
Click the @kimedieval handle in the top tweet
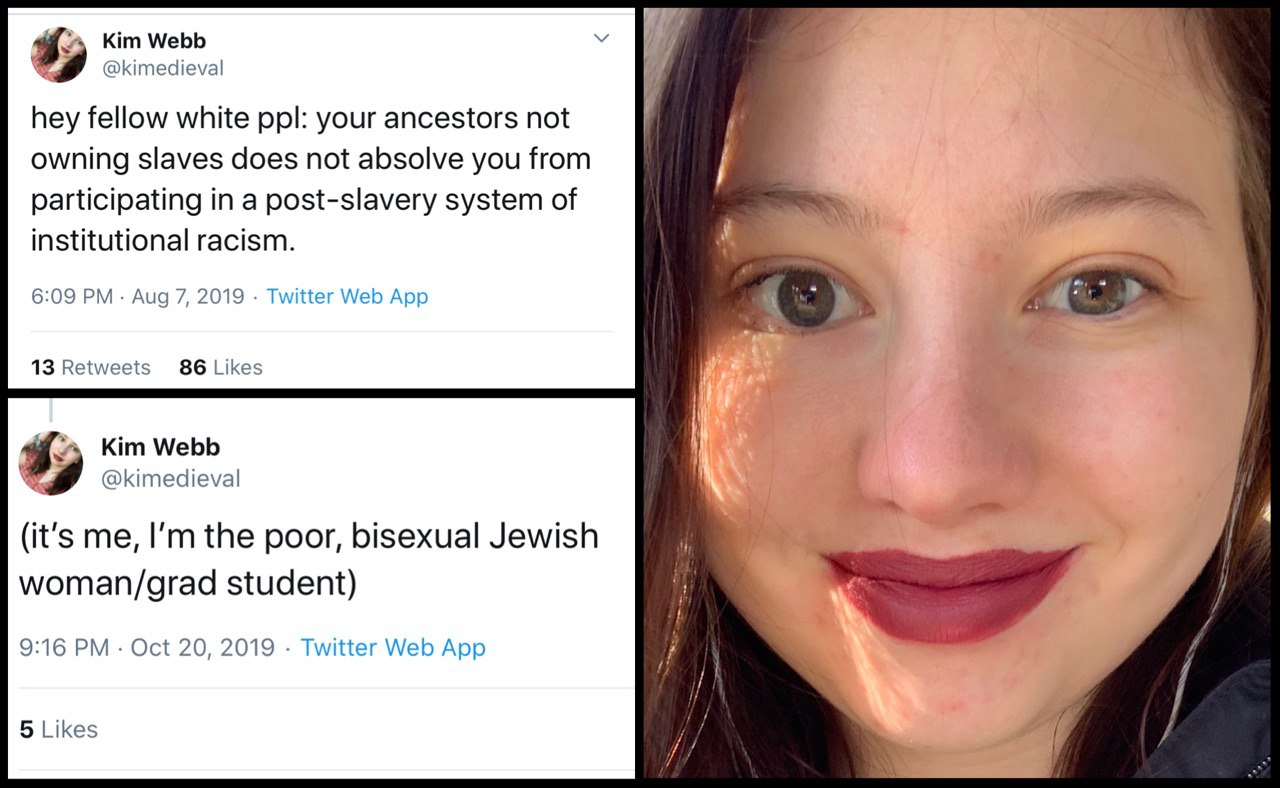(163, 68)
